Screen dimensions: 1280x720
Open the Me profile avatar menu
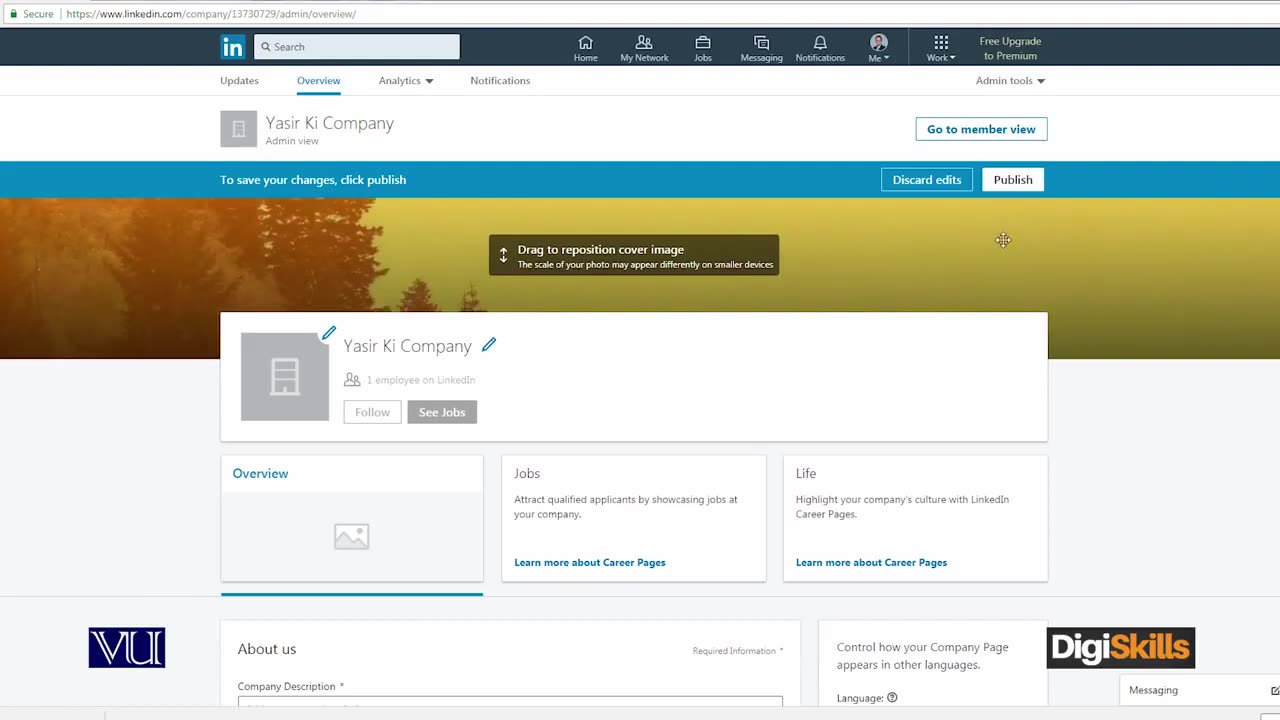pos(879,47)
